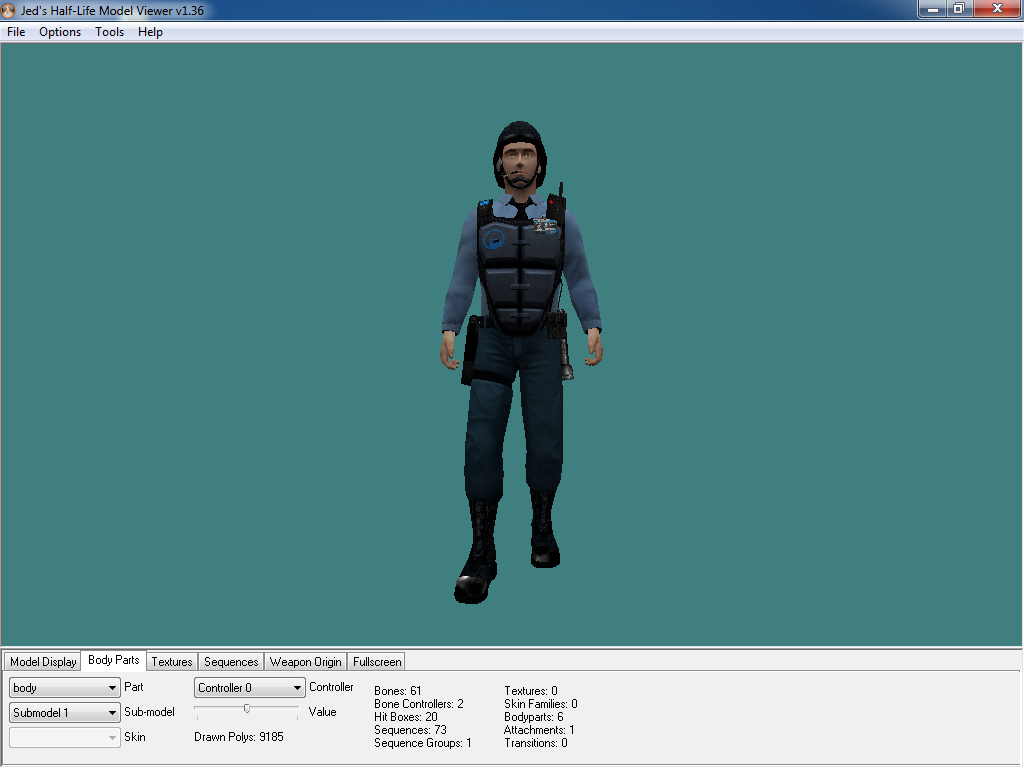The height and width of the screenshot is (768, 1024).
Task: Click the 'Textures: 0' text
Action: coord(531,691)
